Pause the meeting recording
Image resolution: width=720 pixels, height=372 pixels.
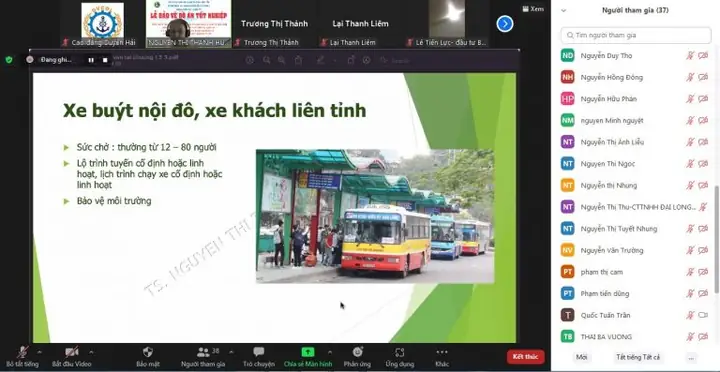[91, 60]
